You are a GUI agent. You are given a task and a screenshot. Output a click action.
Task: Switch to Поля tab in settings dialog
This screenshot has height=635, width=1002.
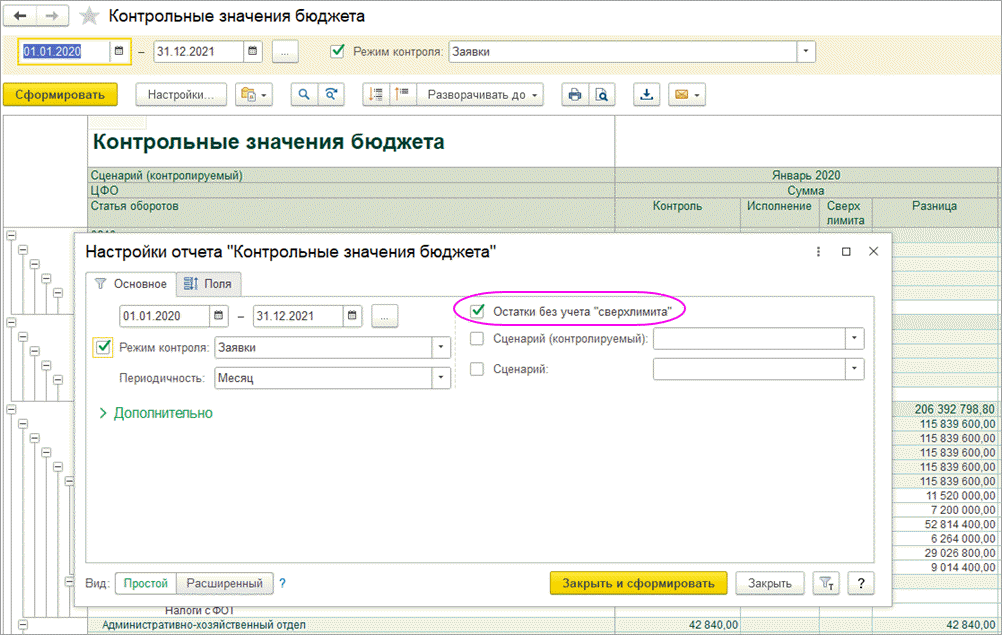click(x=208, y=284)
